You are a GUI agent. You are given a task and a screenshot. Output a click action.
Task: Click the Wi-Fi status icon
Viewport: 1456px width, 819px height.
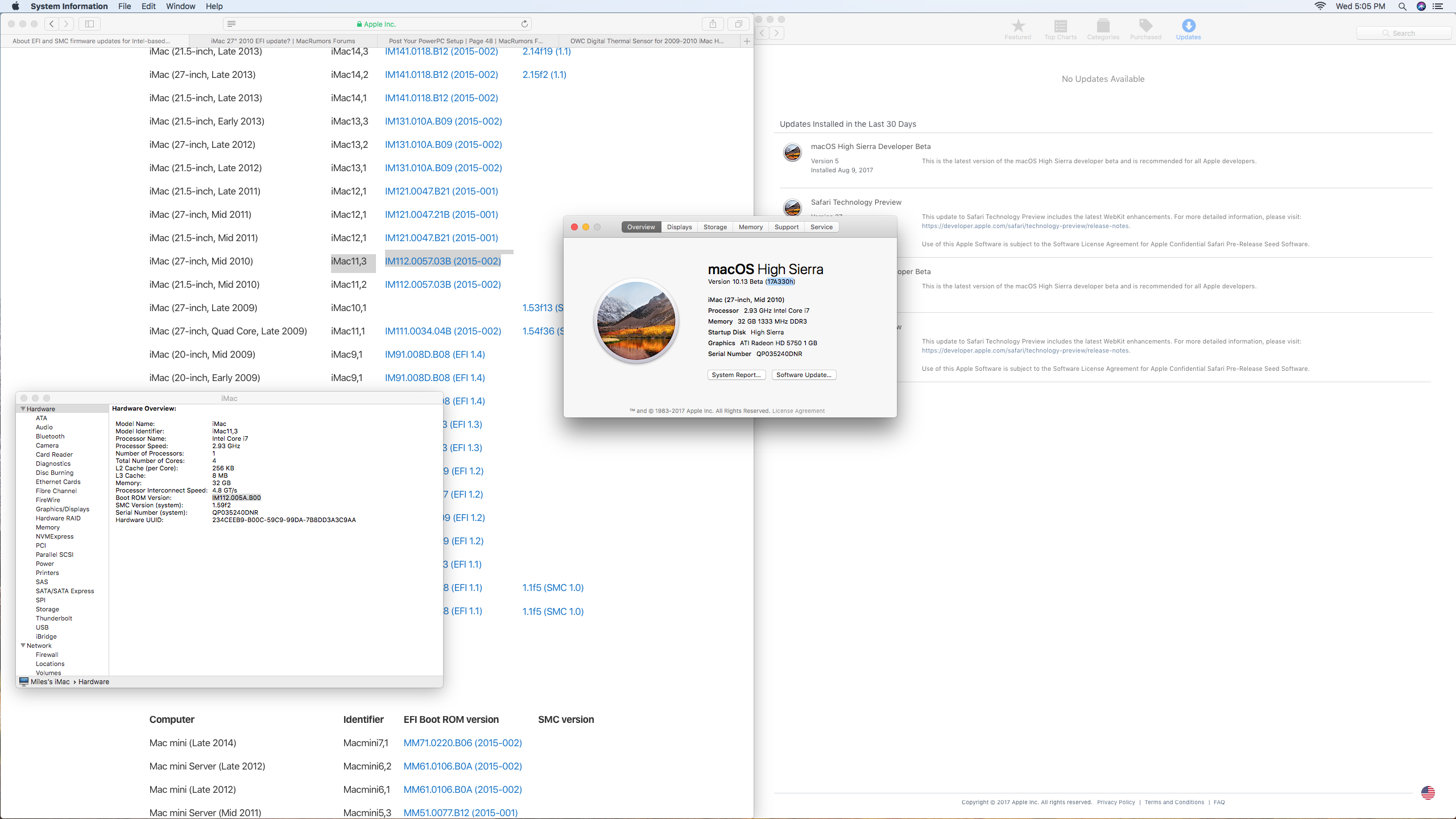click(1320, 6)
